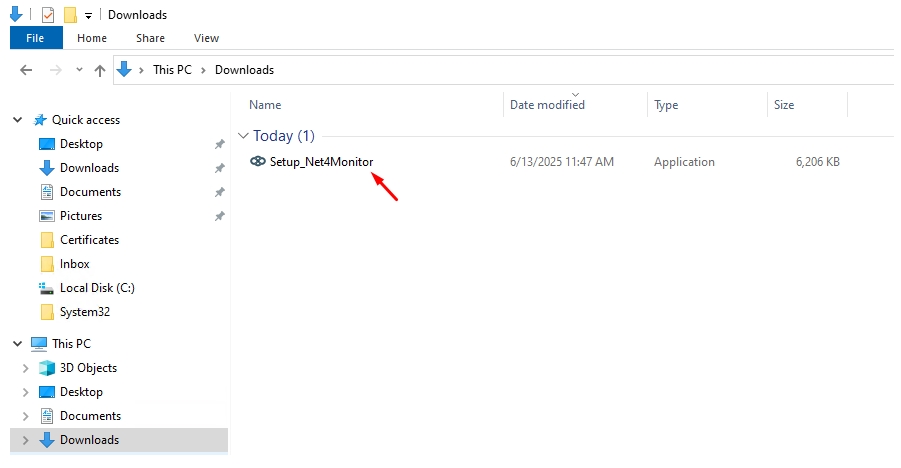
Task: Open the System32 folder in Quick access
Action: 84,312
